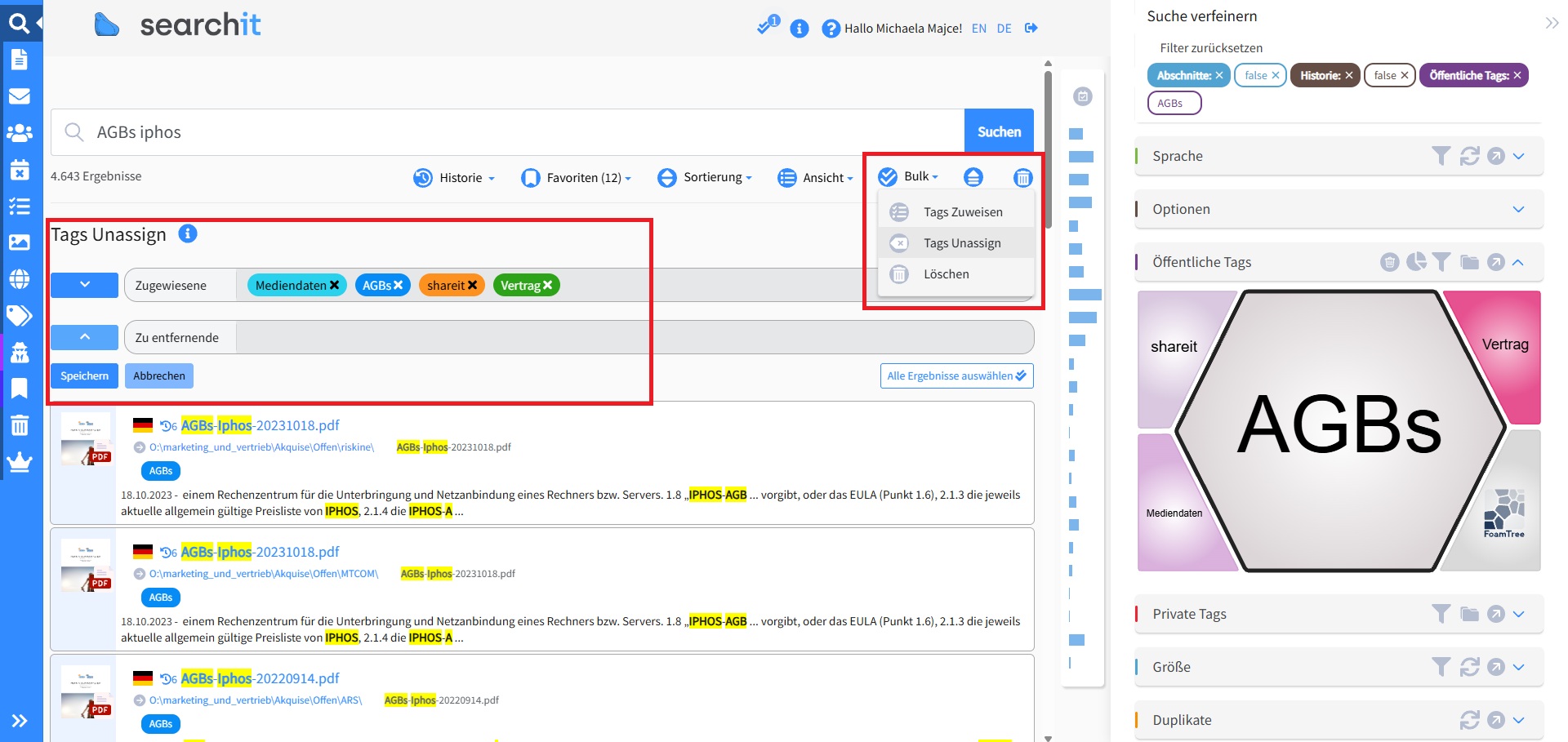The height and width of the screenshot is (742, 1568).
Task: Open the tags icon in left sidebar
Action: 20,315
